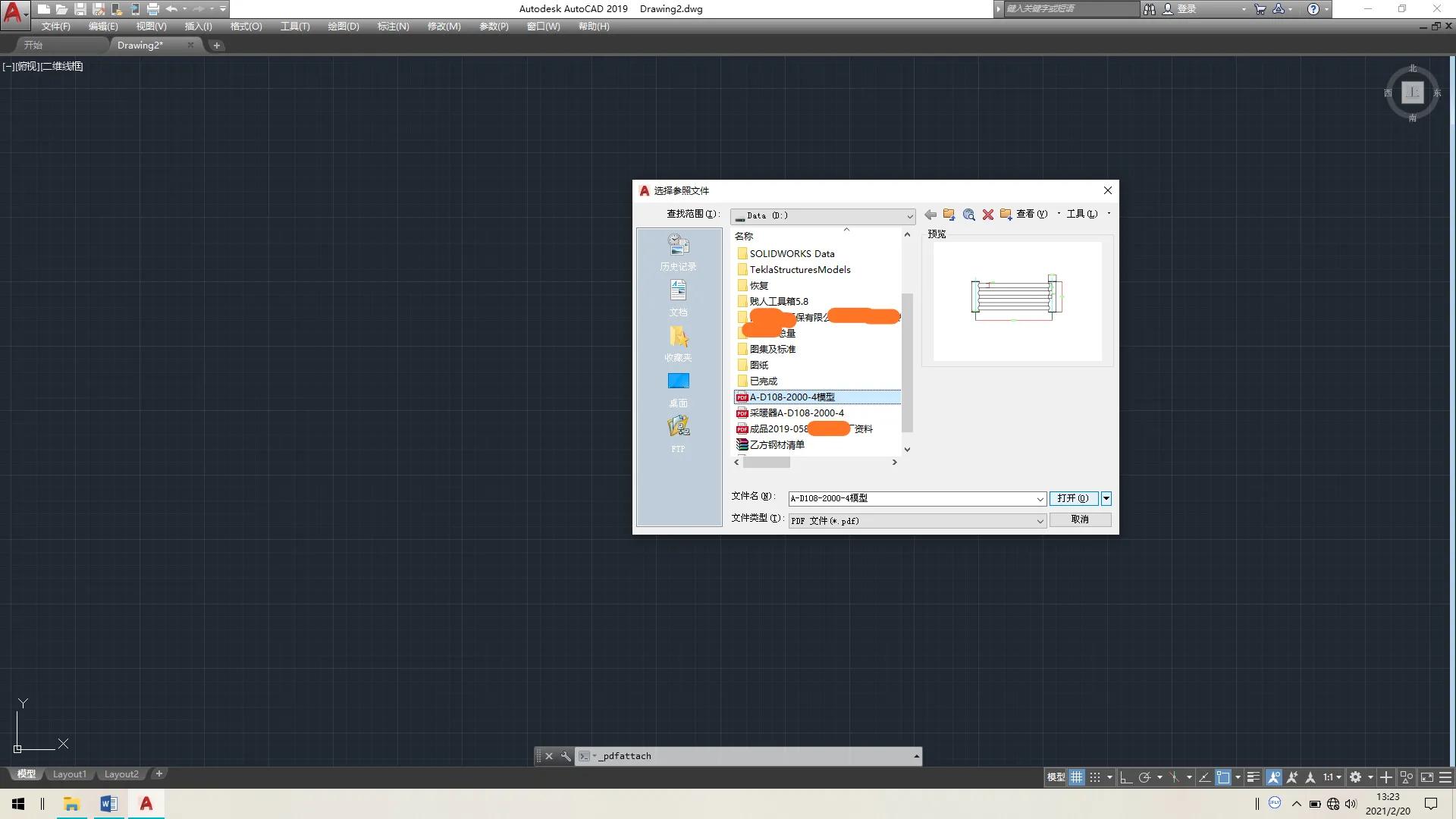Open the 文件(F) menu
Viewport: 1456px width, 819px height.
pyautogui.click(x=55, y=27)
